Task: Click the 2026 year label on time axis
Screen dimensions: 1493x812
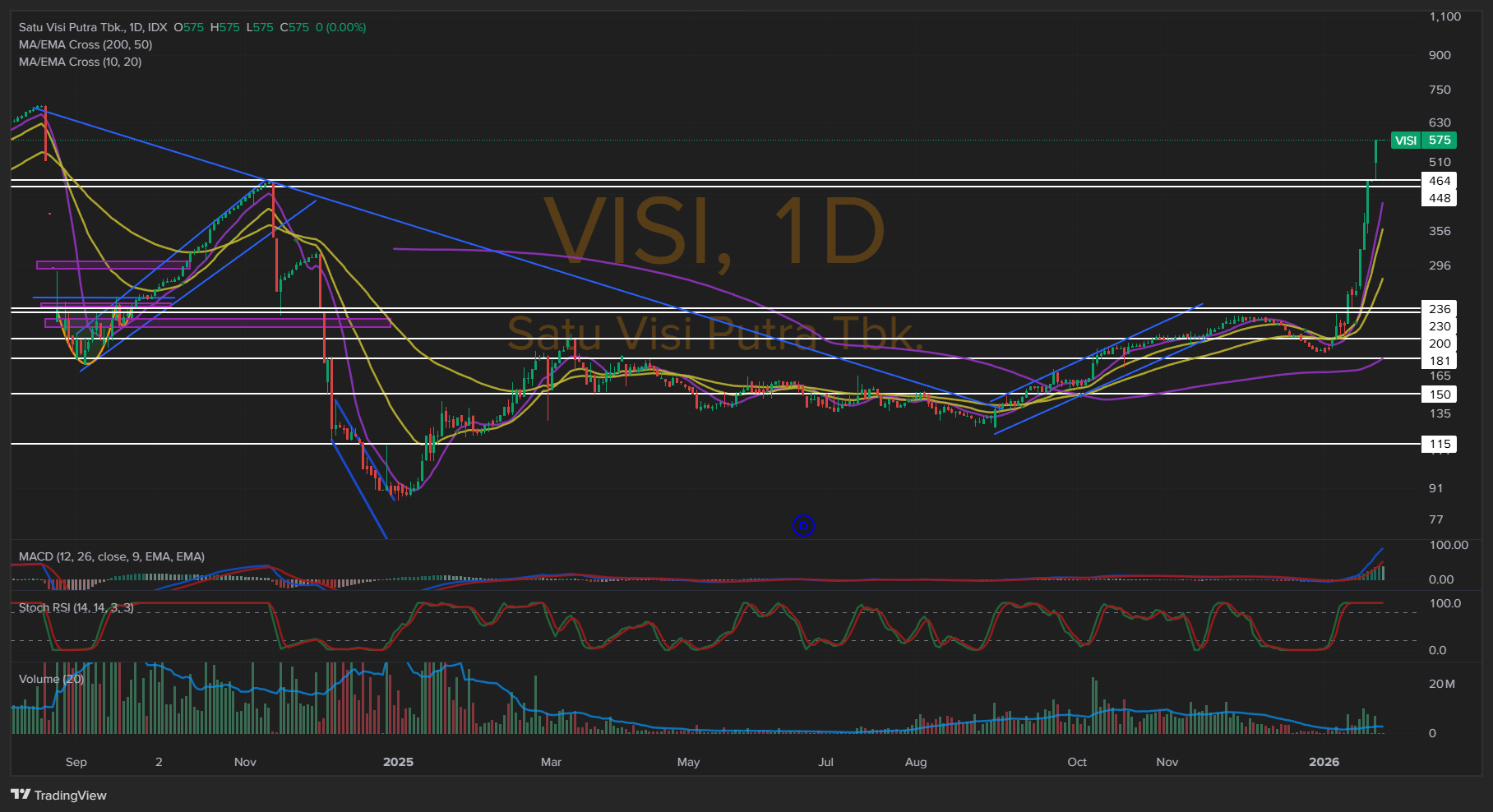Action: pyautogui.click(x=1324, y=762)
